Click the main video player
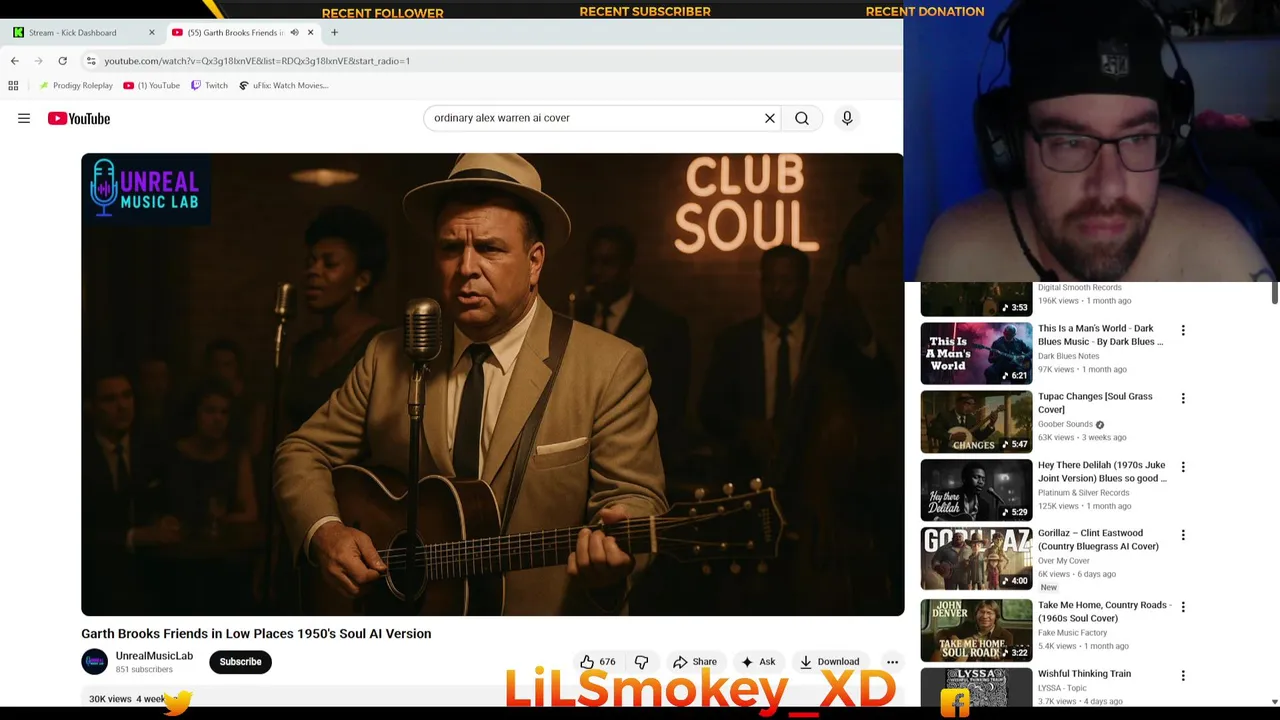The width and height of the screenshot is (1280, 720). point(493,384)
